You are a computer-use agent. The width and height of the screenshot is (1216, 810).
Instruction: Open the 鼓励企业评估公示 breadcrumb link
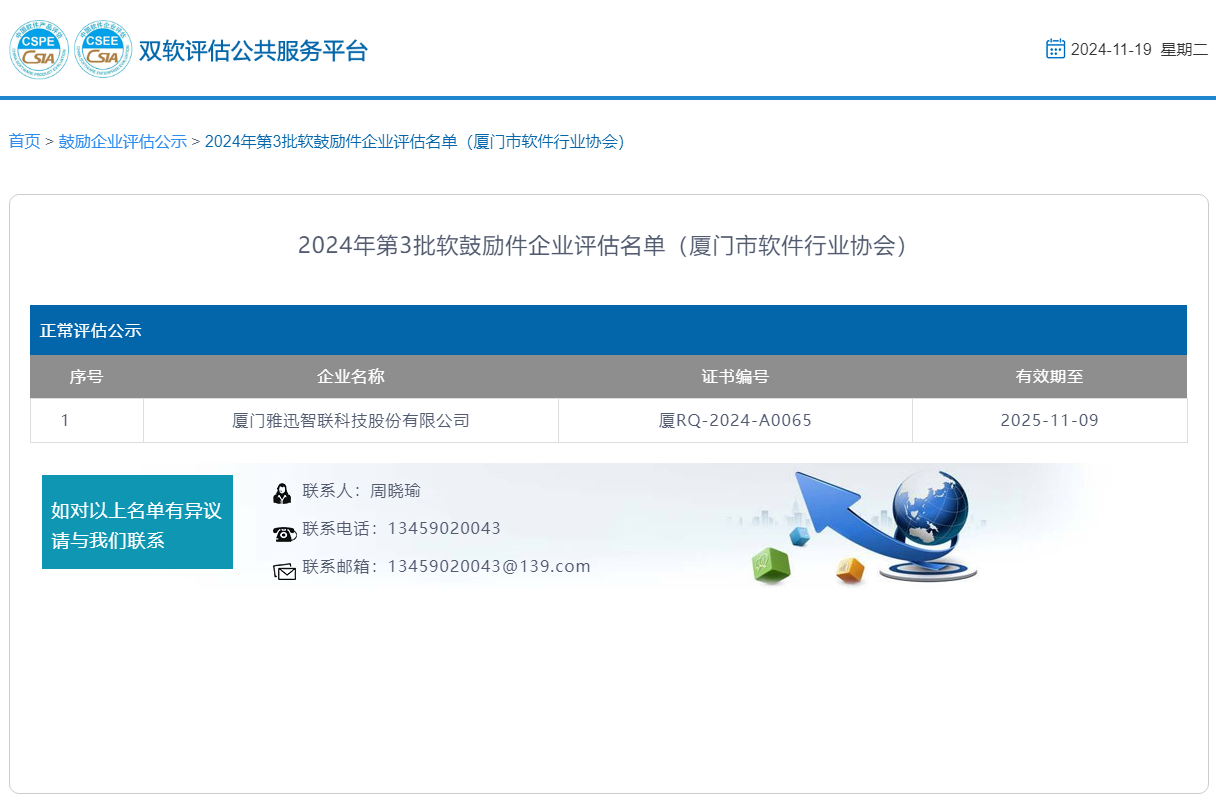[x=123, y=141]
